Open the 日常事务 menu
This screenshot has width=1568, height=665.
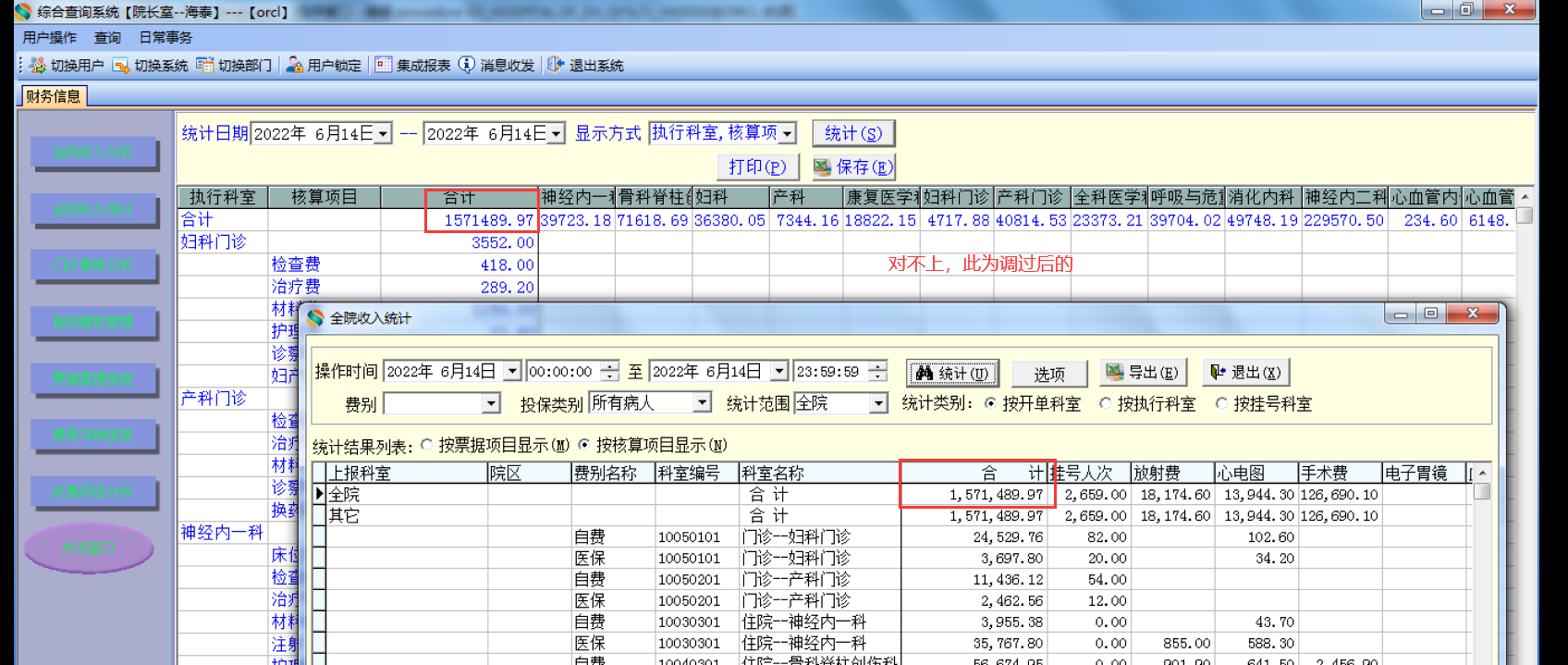point(165,38)
